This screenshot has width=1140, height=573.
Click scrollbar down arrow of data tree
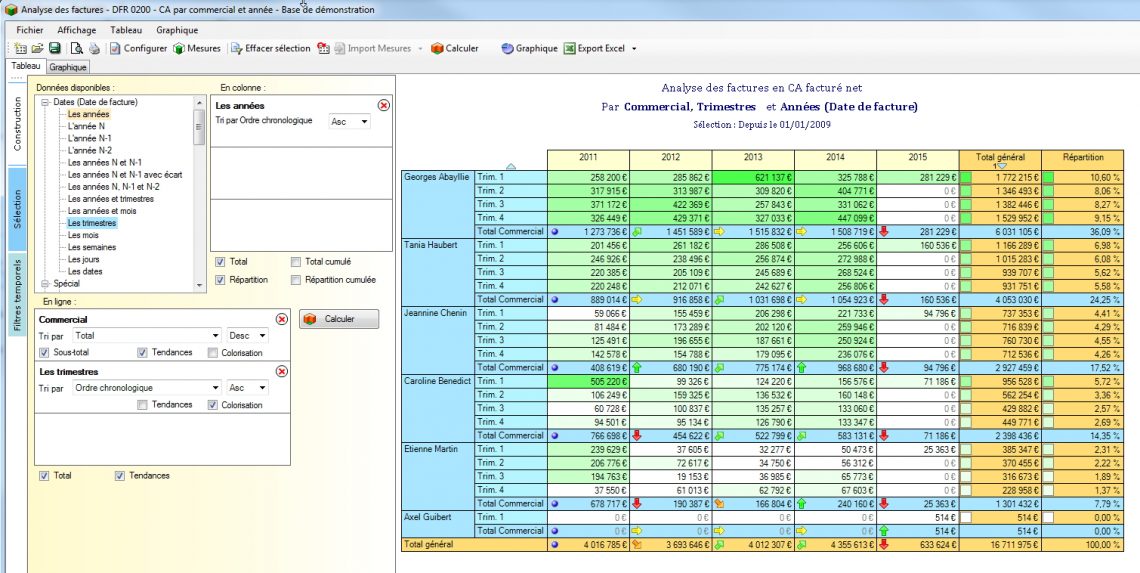200,286
